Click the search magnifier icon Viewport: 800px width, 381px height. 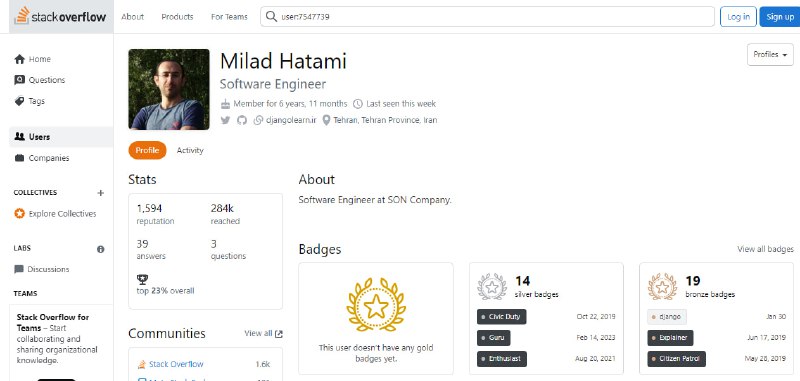point(271,16)
